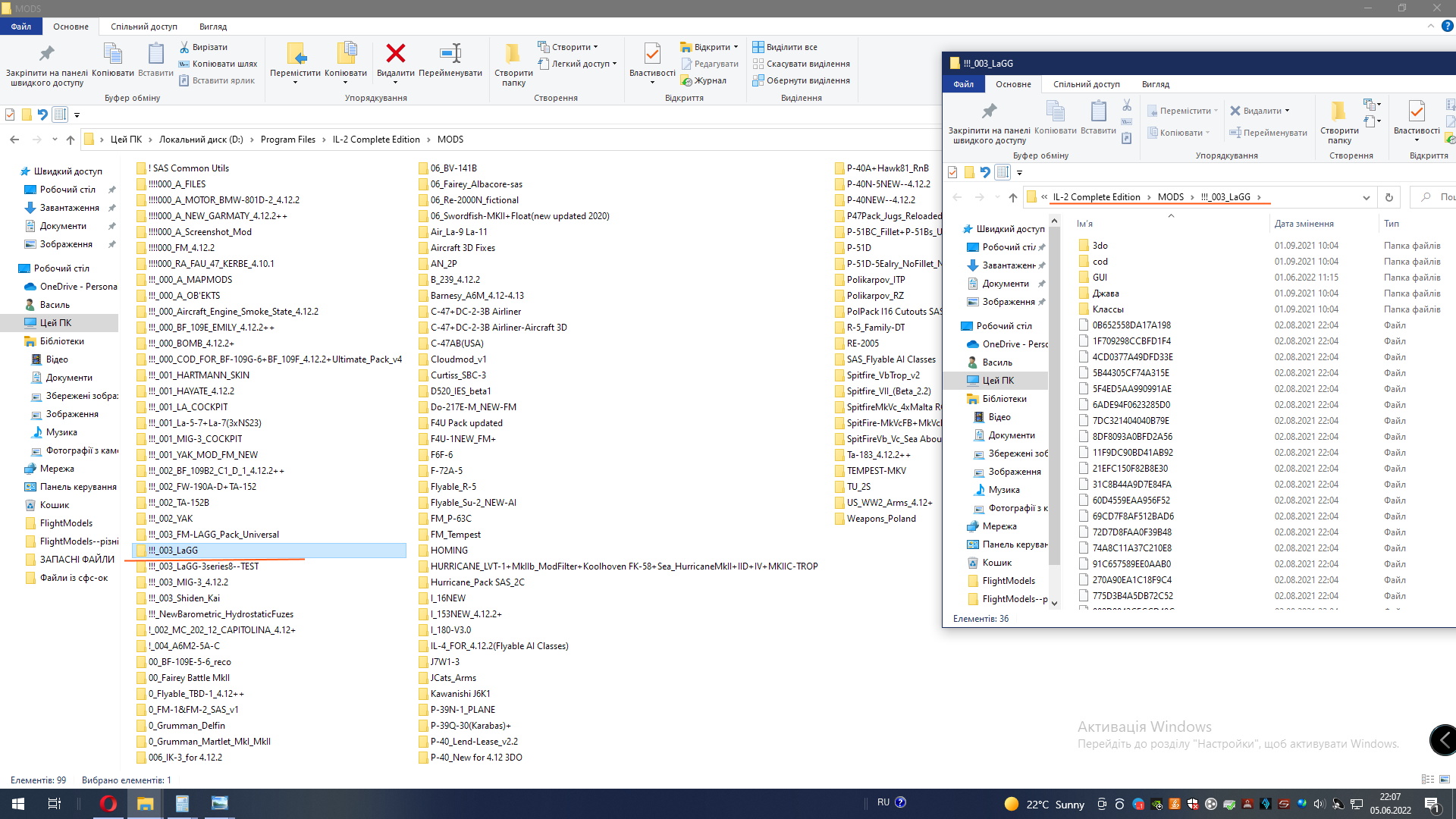Open the Спільний доступ tab in LaGG window
The width and height of the screenshot is (1456, 819).
[1086, 84]
